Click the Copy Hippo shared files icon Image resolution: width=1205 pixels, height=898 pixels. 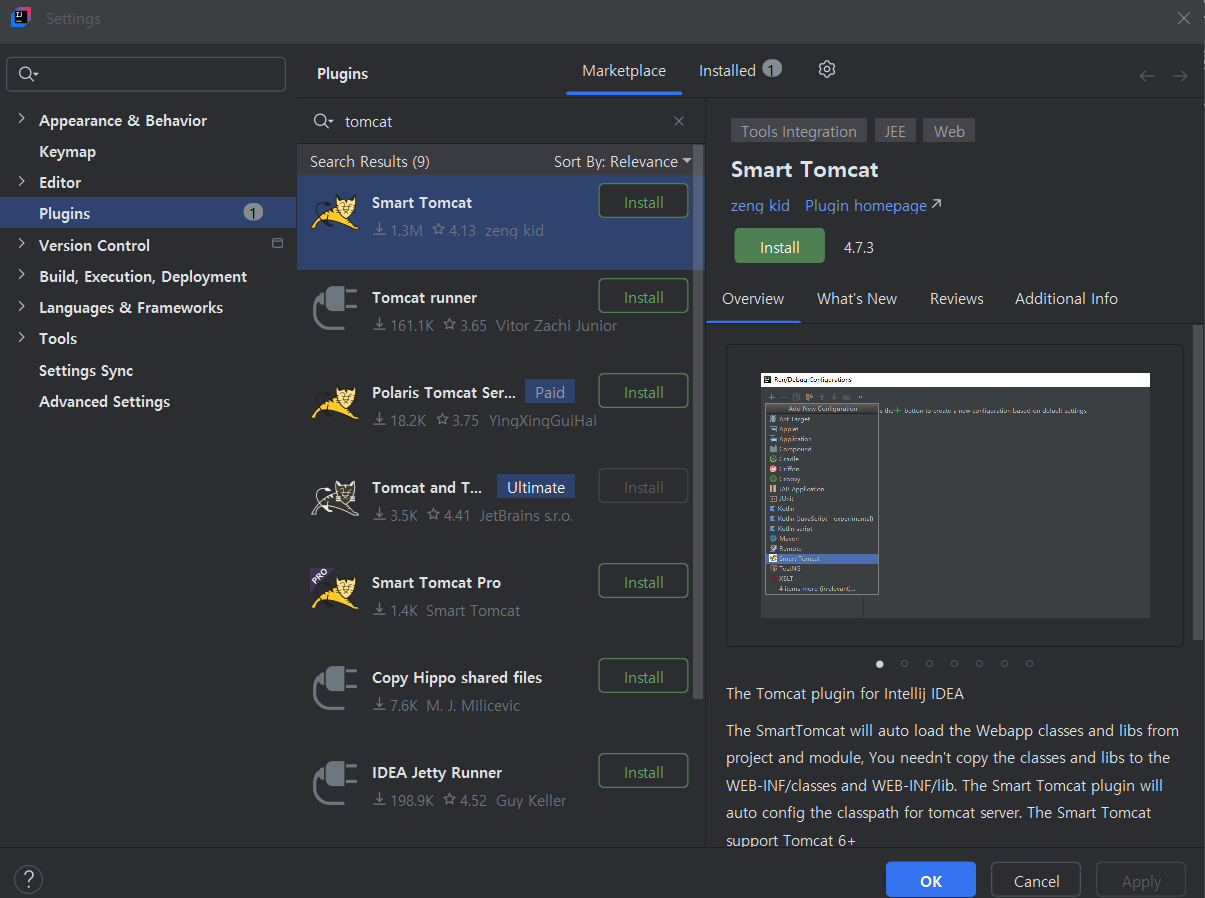[x=335, y=689]
